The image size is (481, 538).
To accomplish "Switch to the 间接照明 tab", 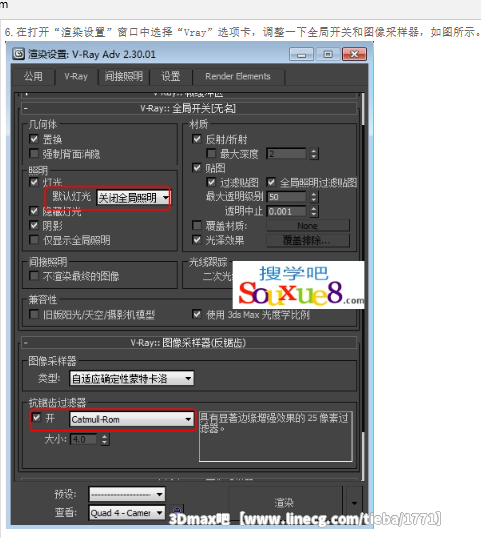I will coord(124,76).
